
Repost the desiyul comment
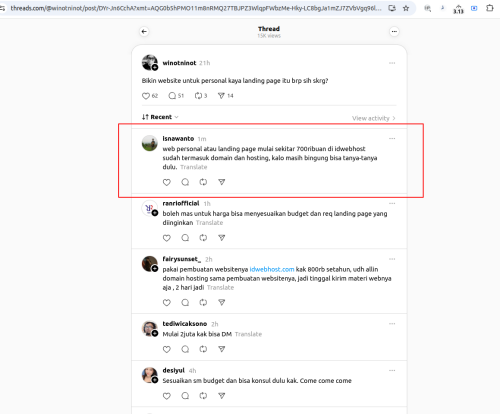203,396
